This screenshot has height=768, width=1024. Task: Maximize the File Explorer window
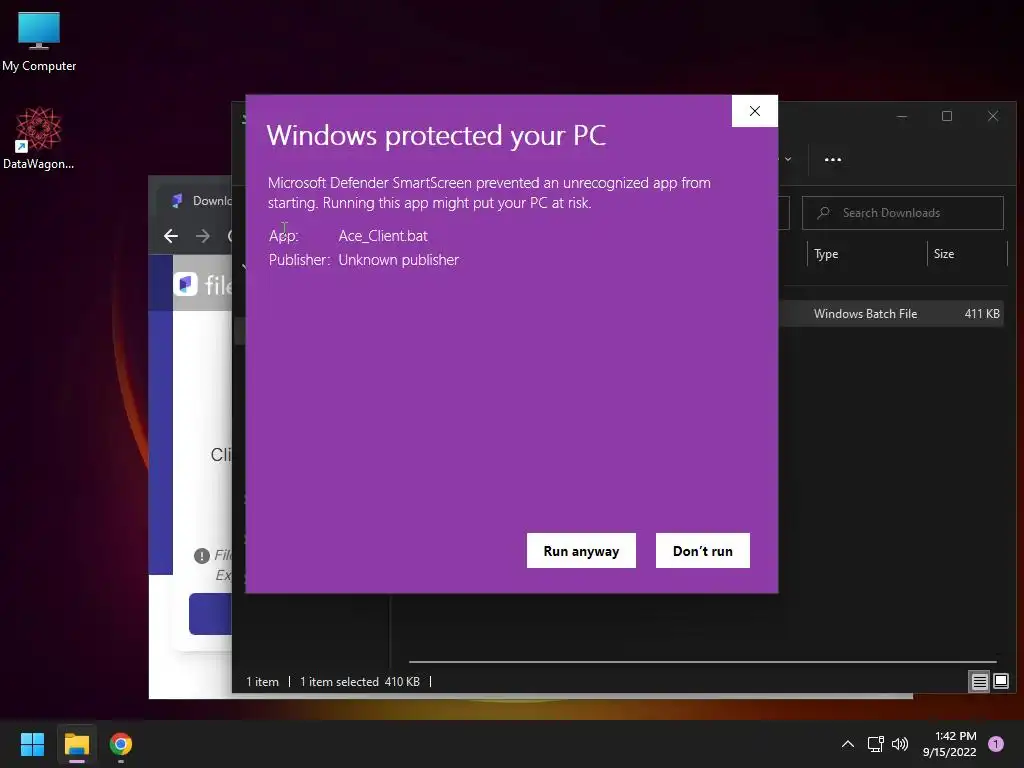[x=947, y=116]
